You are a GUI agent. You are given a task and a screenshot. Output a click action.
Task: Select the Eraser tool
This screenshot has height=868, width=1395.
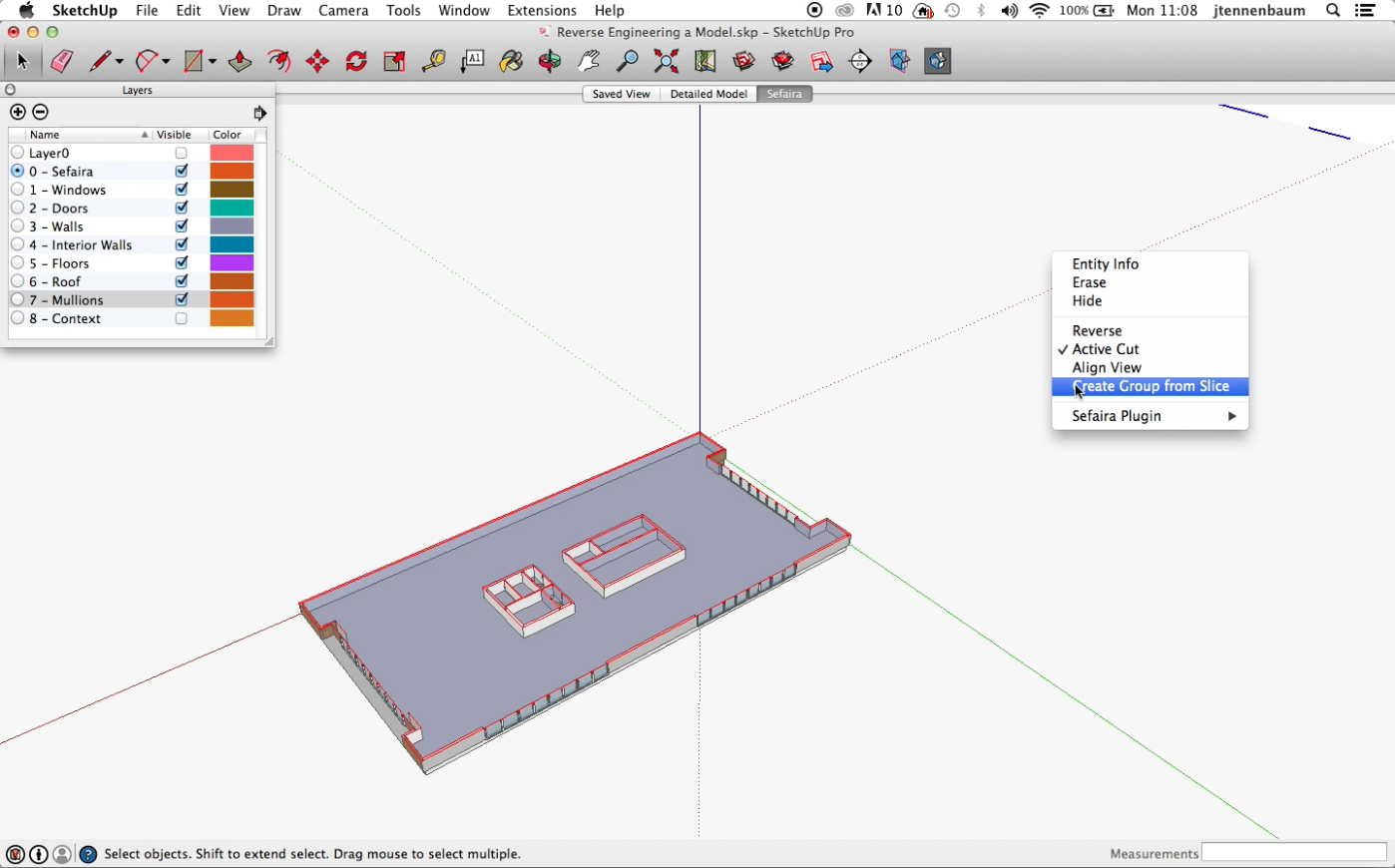61,62
